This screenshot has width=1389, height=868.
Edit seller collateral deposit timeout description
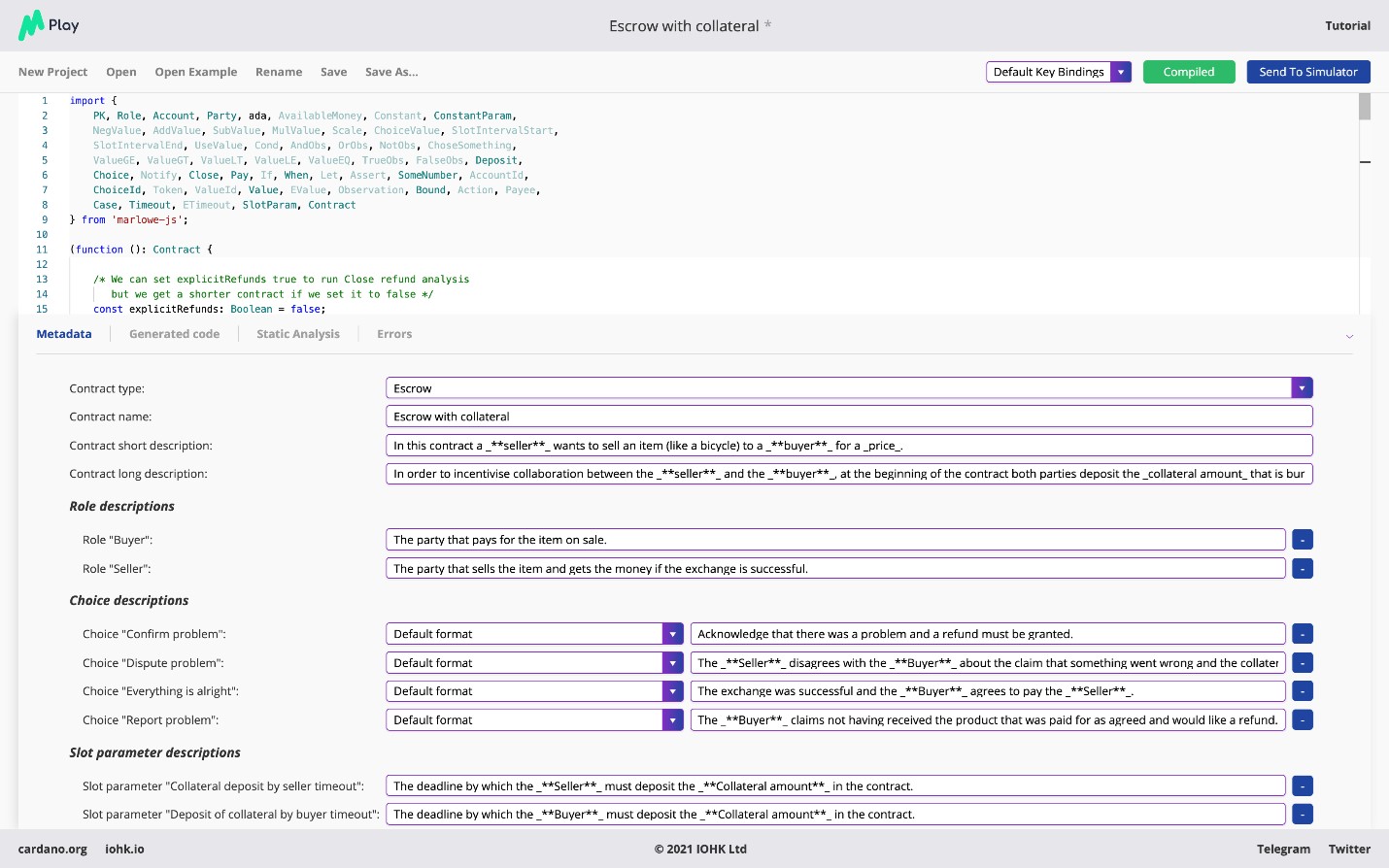[x=835, y=786]
